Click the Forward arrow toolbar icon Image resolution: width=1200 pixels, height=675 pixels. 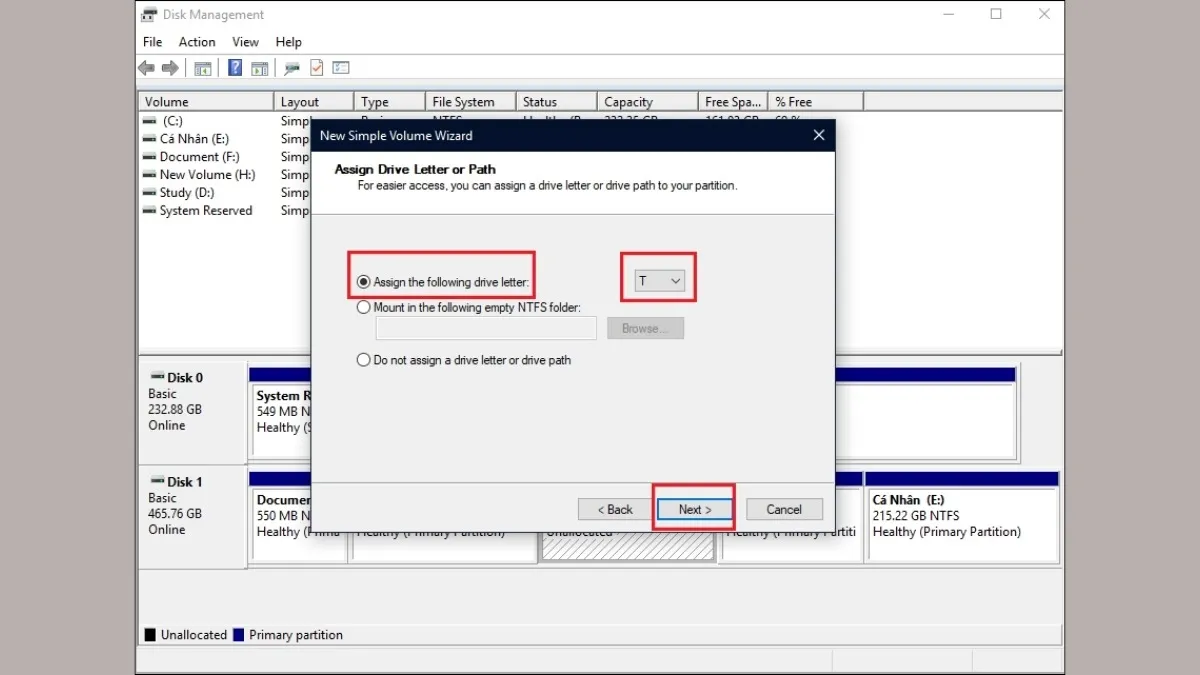(170, 68)
